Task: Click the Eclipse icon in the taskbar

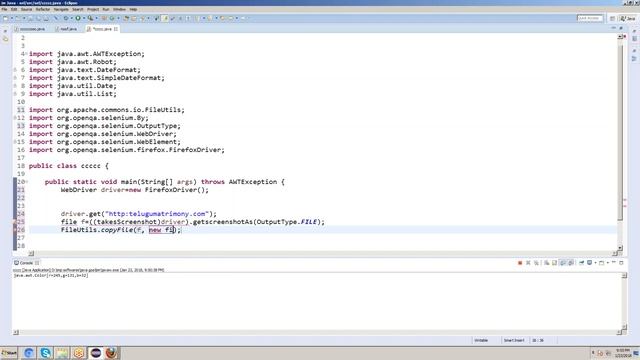Action: click(x=96, y=353)
